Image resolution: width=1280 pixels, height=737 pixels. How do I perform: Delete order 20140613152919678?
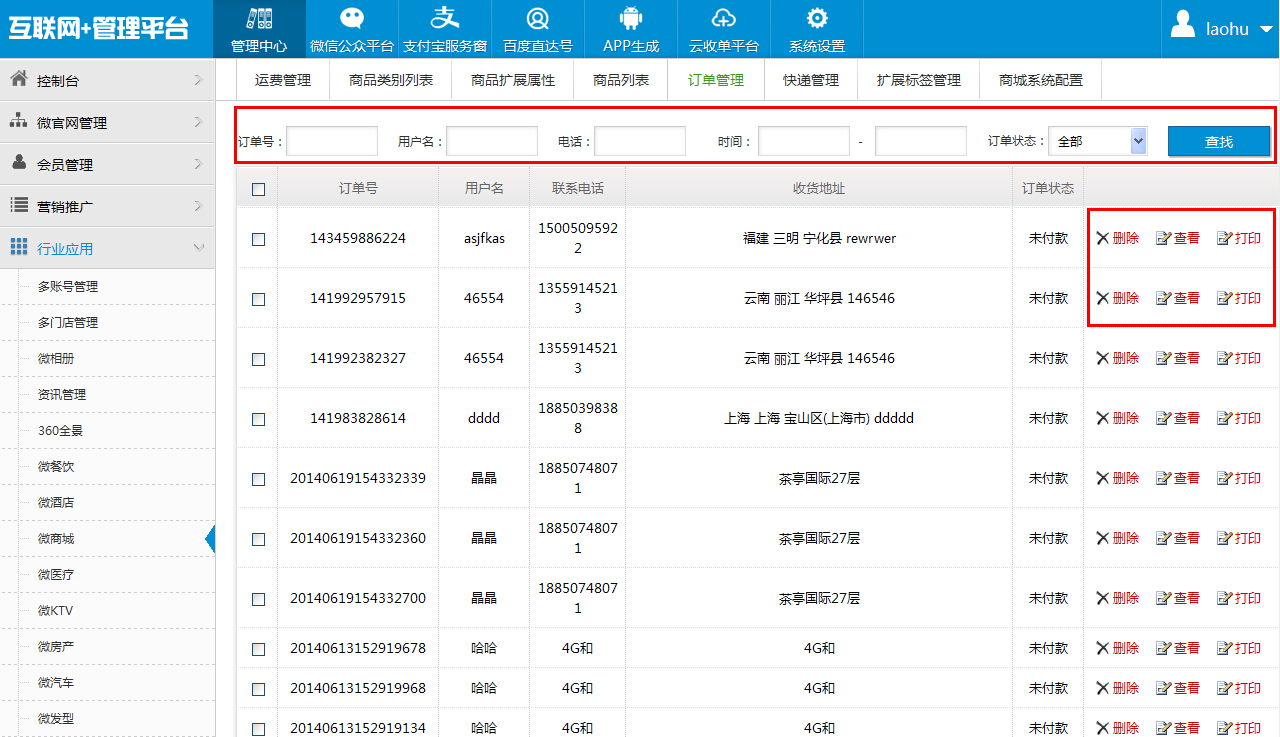point(1117,648)
